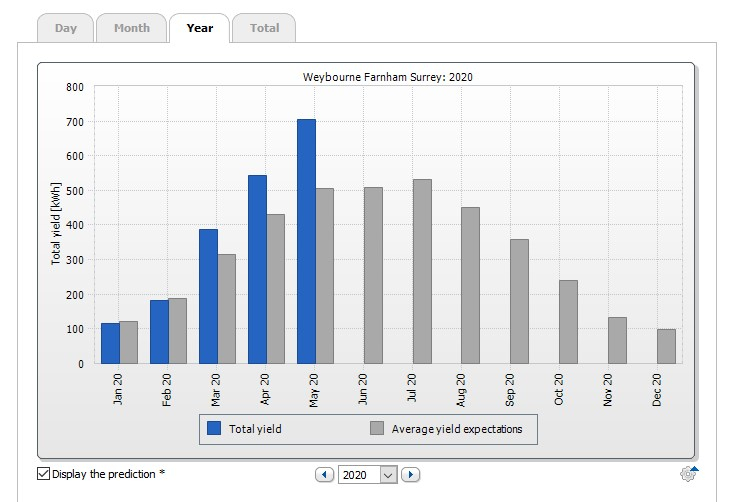Click the Dec 20 axis label
The height and width of the screenshot is (502, 743).
tap(656, 390)
